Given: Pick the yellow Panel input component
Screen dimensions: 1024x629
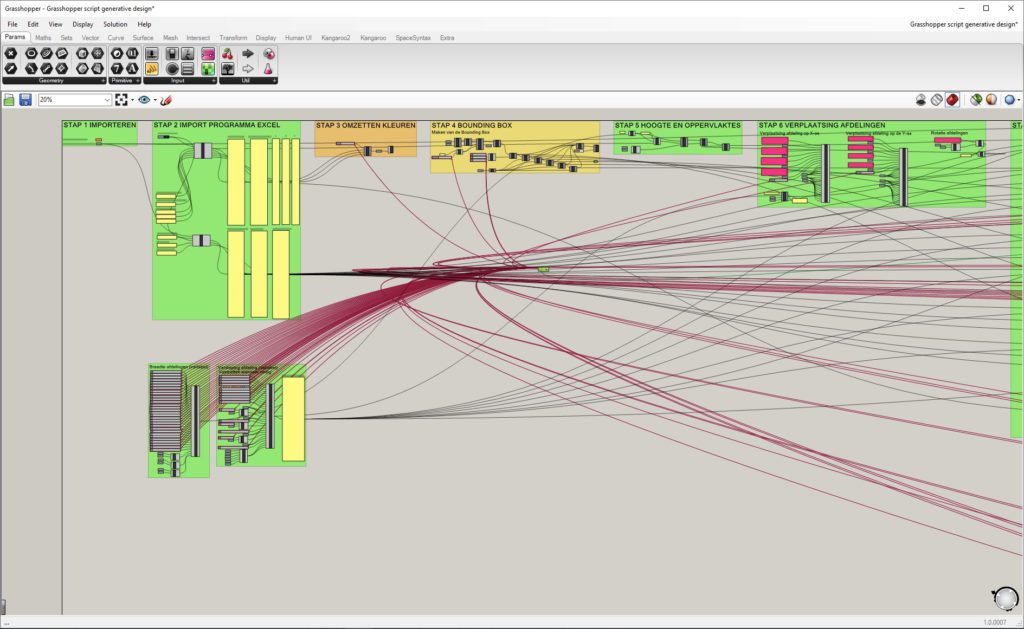Looking at the screenshot, I should tap(152, 69).
